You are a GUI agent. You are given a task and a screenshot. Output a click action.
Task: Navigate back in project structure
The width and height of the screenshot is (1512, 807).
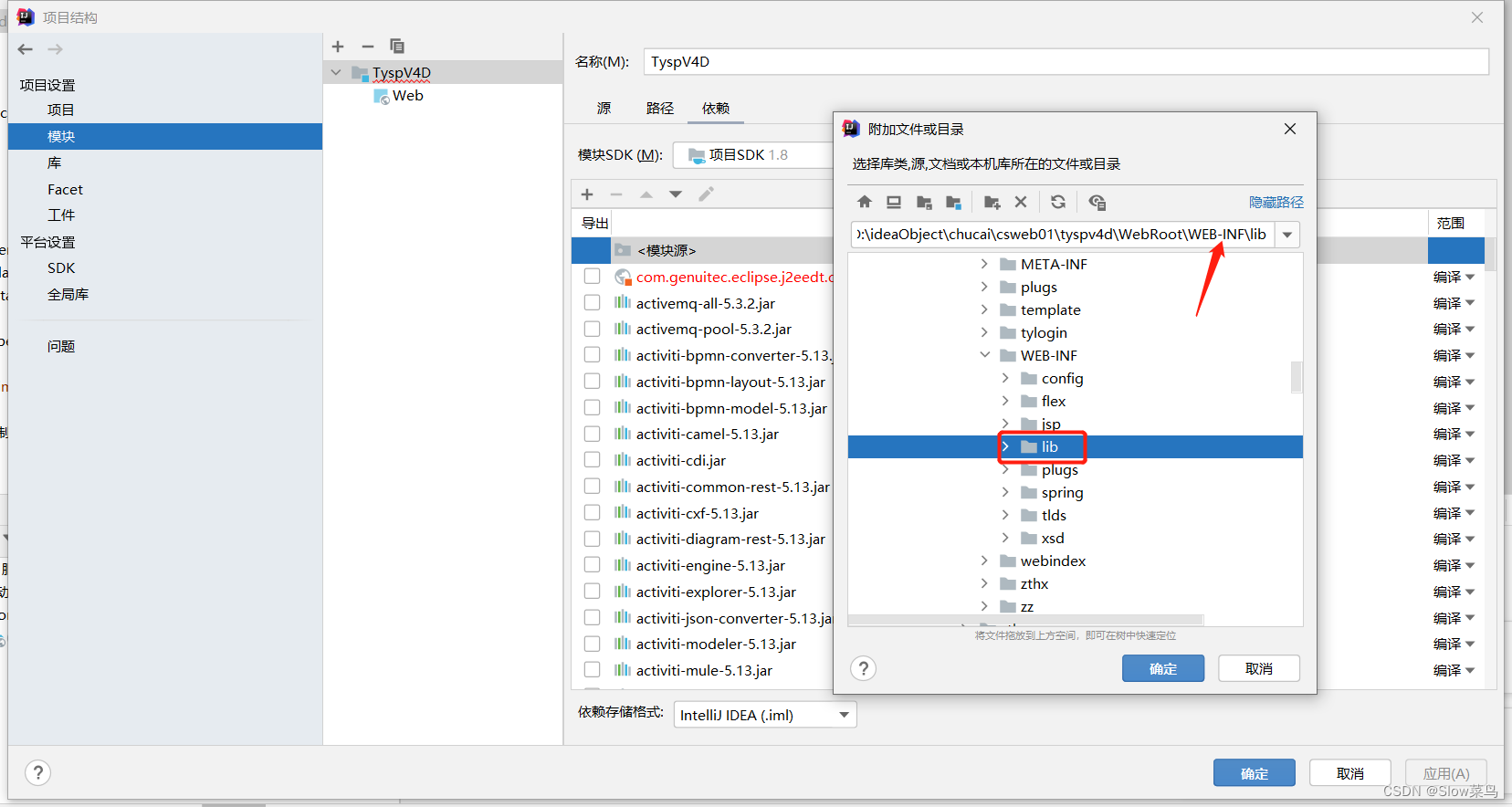(x=26, y=49)
